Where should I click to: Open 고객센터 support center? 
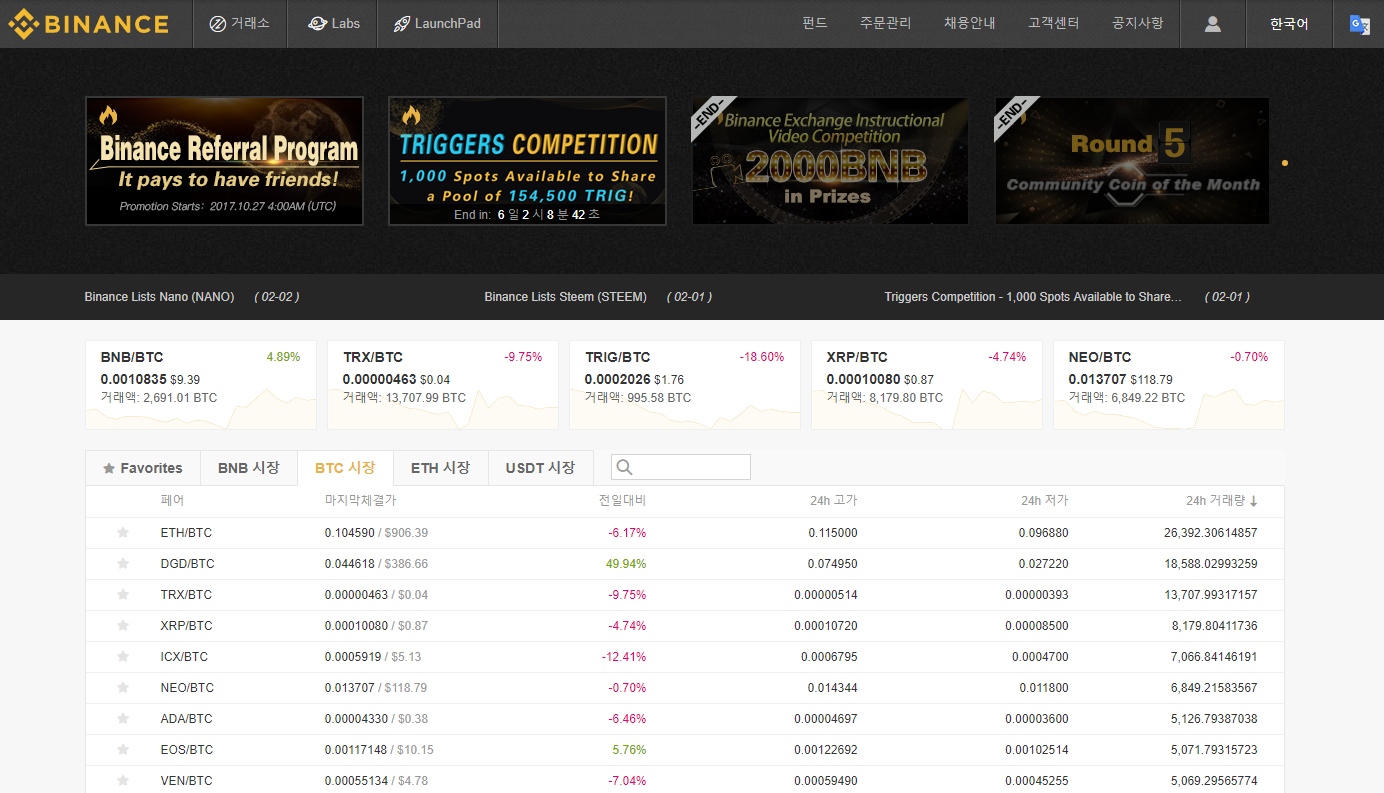coord(1054,23)
